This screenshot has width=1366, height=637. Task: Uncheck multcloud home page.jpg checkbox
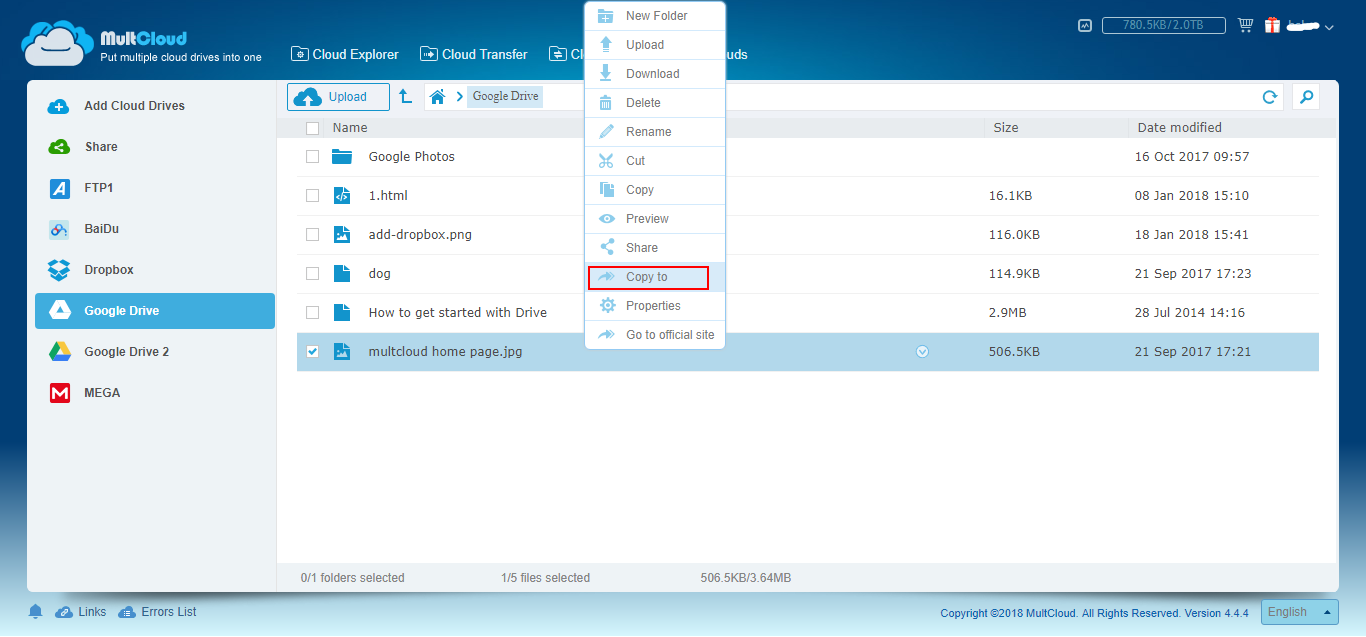[x=312, y=351]
